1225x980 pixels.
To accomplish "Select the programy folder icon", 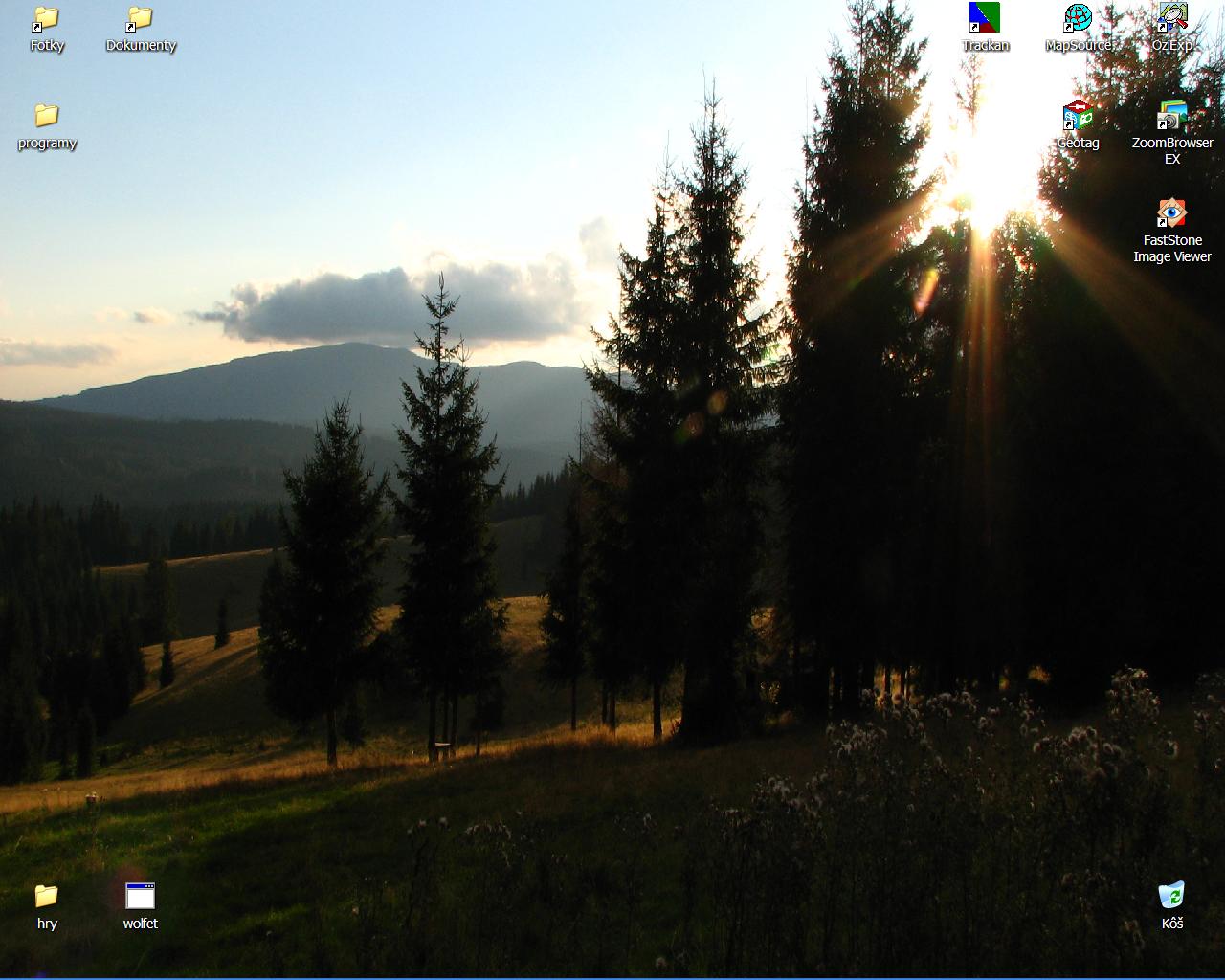I will [46, 116].
